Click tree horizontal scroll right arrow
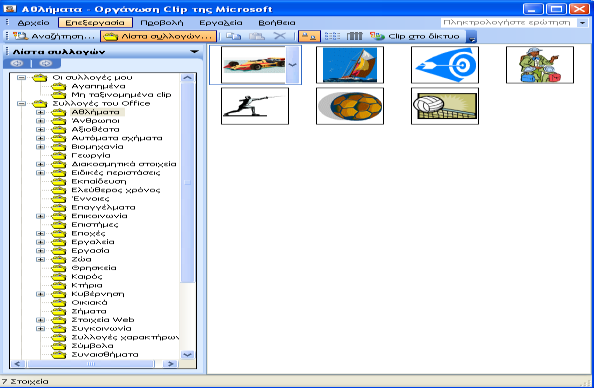This screenshot has width=594, height=388. (x=170, y=364)
